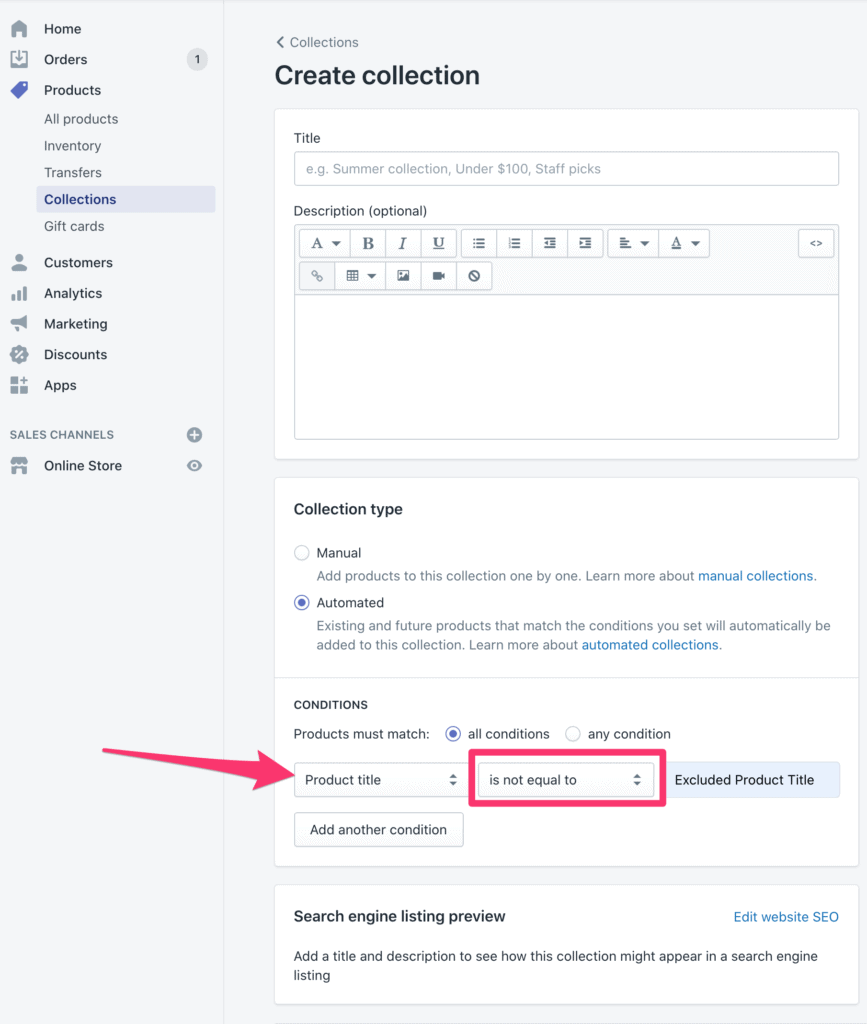Toggle italic formatting in description editor
The image size is (867, 1024).
[403, 244]
